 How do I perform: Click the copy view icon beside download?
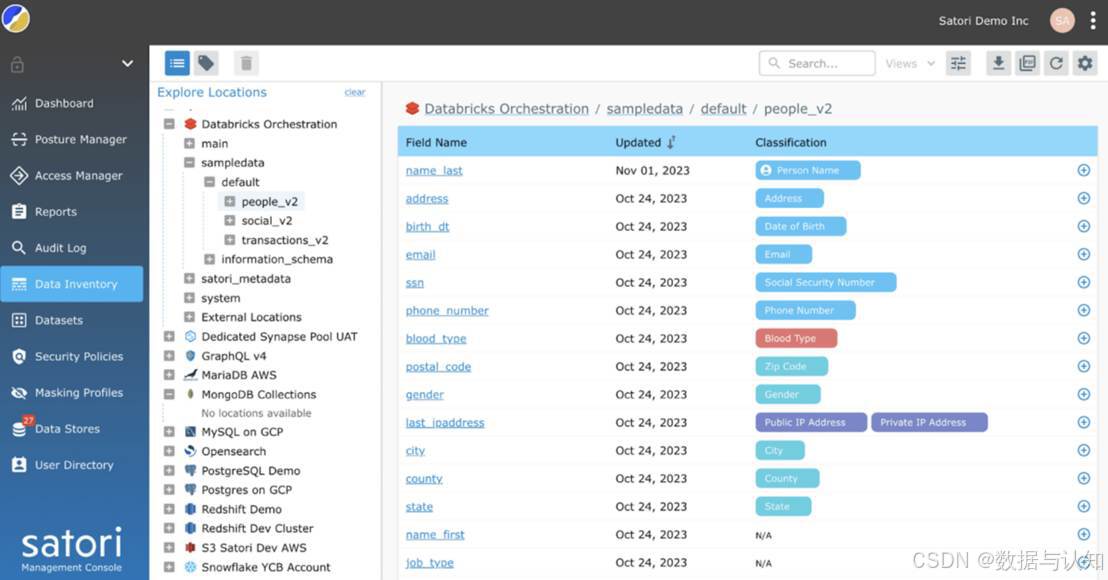tap(1027, 64)
